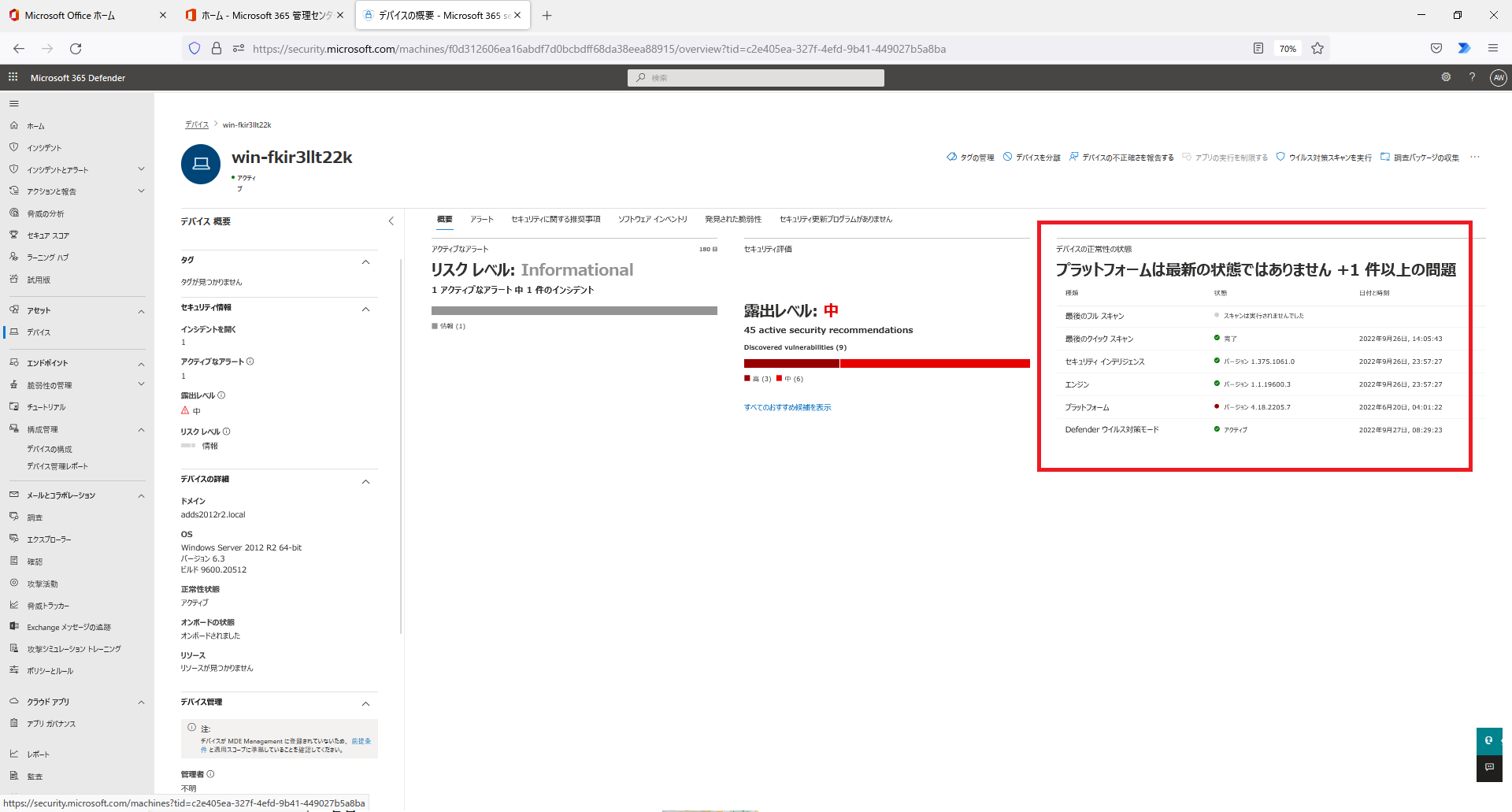Collapse the メールとコラボレーション section
This screenshot has height=812, width=1512.
(x=142, y=496)
